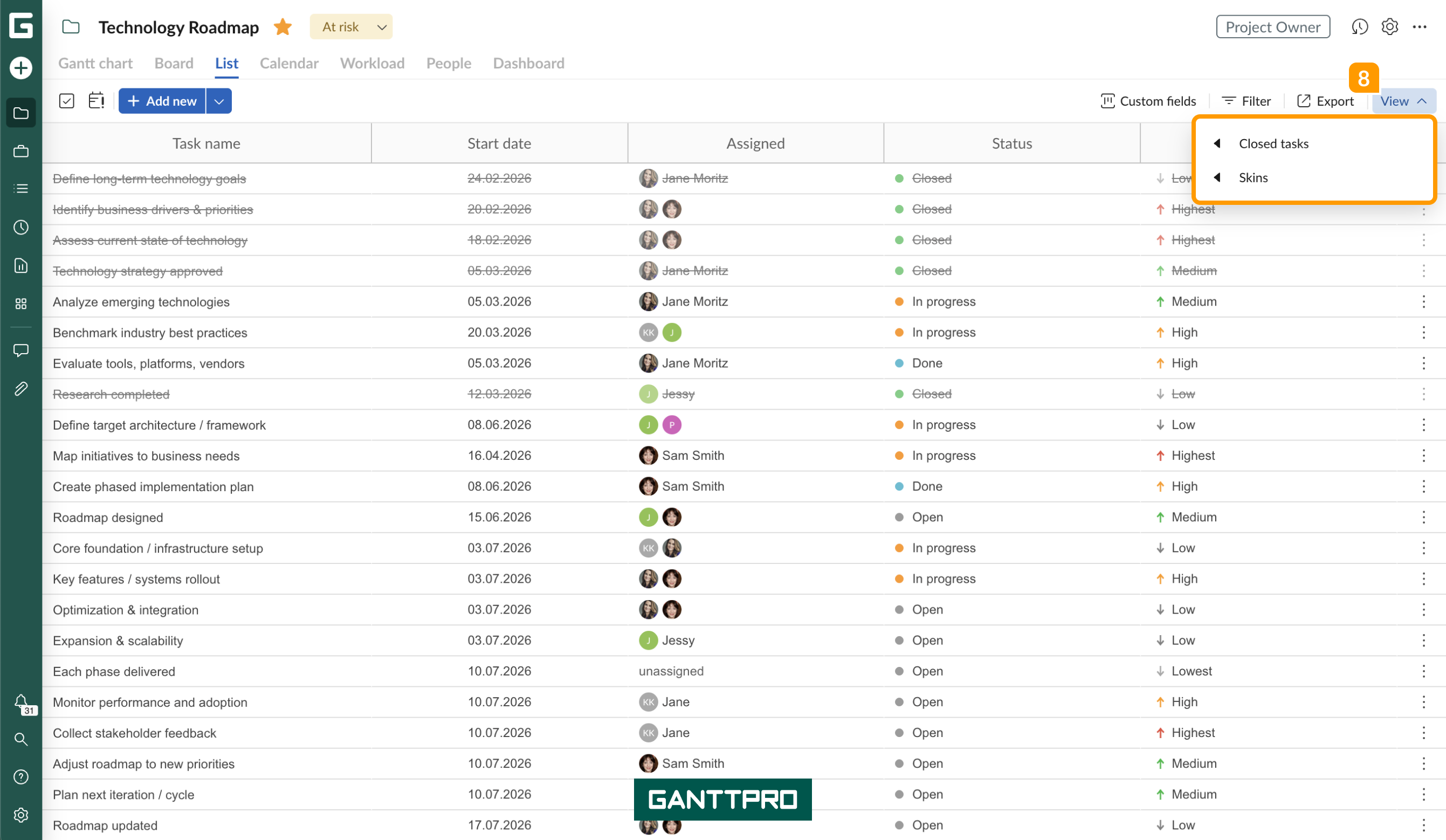Open search magnifier icon in sidebar

coord(21,739)
